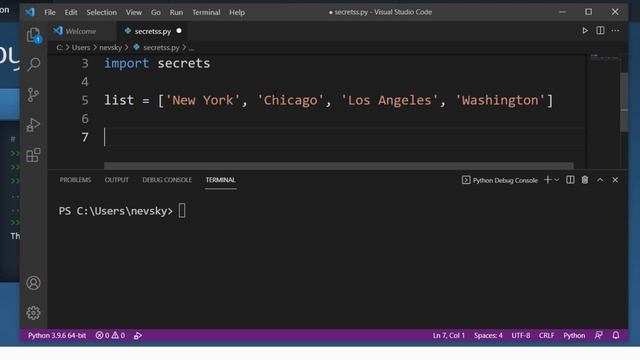Click the VS Code logo in title bar
The width and height of the screenshot is (640, 360).
pyautogui.click(x=30, y=12)
